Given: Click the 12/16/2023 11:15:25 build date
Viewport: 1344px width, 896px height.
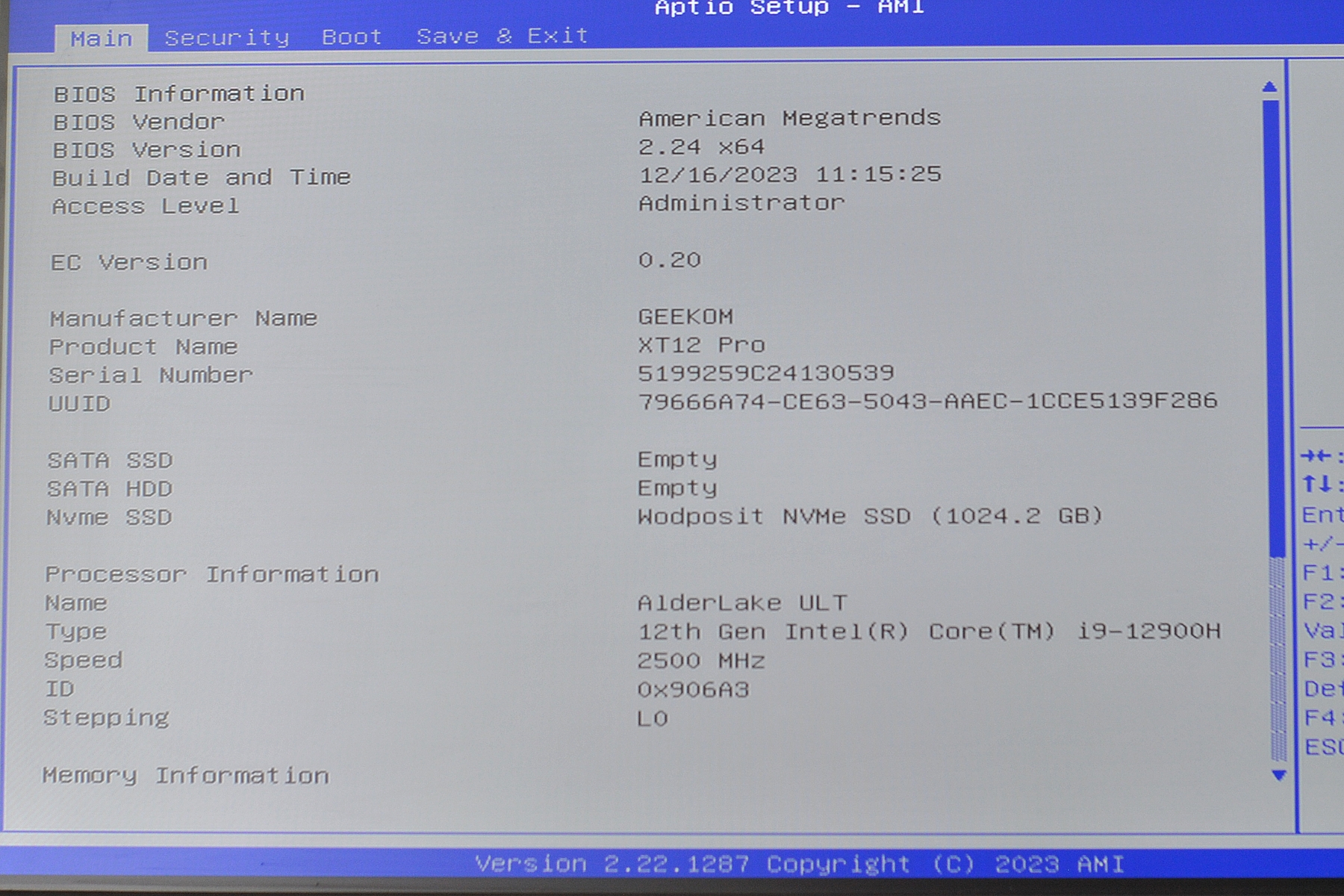Looking at the screenshot, I should [790, 175].
